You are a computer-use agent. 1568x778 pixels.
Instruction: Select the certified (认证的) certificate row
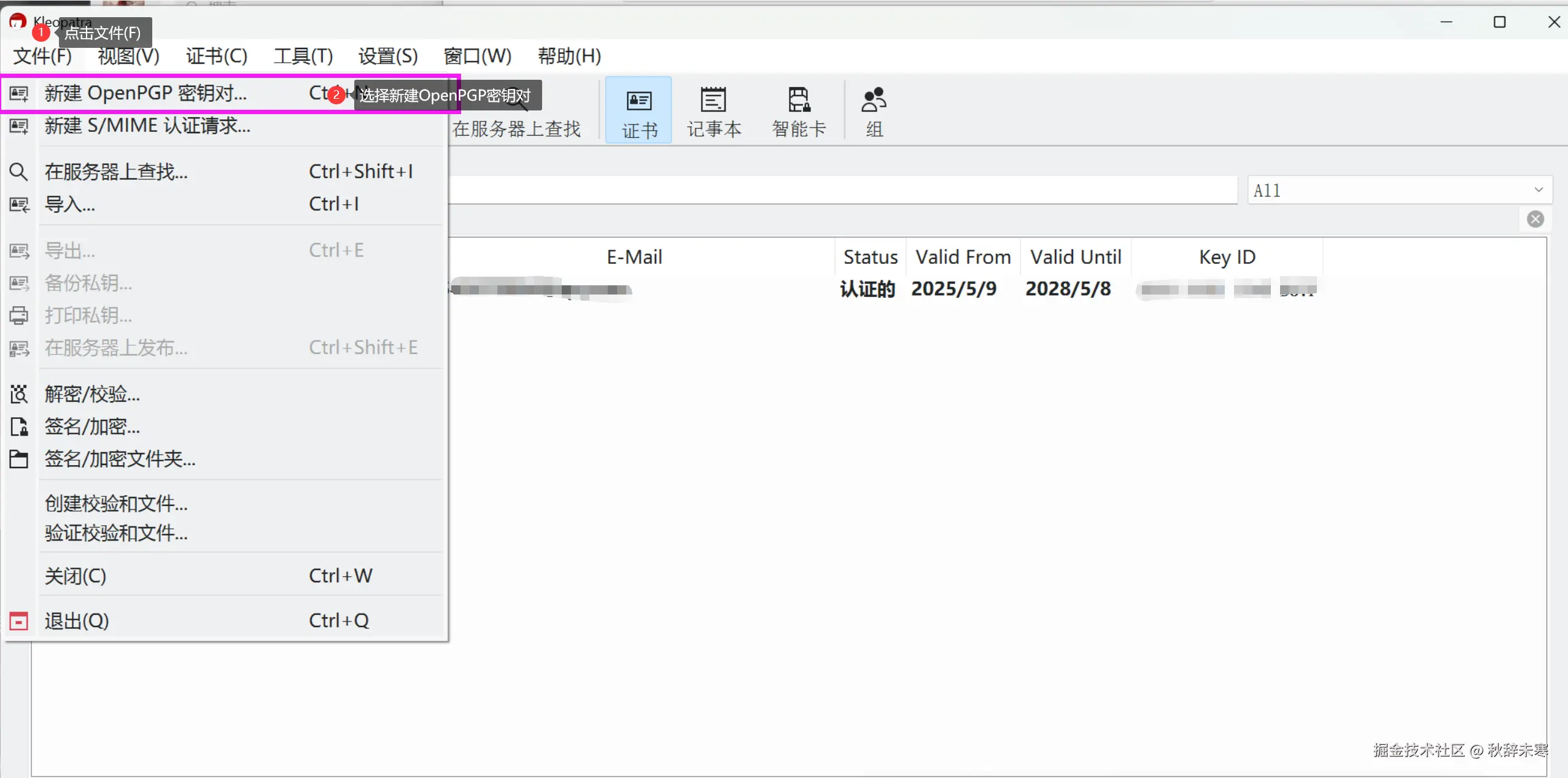click(867, 288)
